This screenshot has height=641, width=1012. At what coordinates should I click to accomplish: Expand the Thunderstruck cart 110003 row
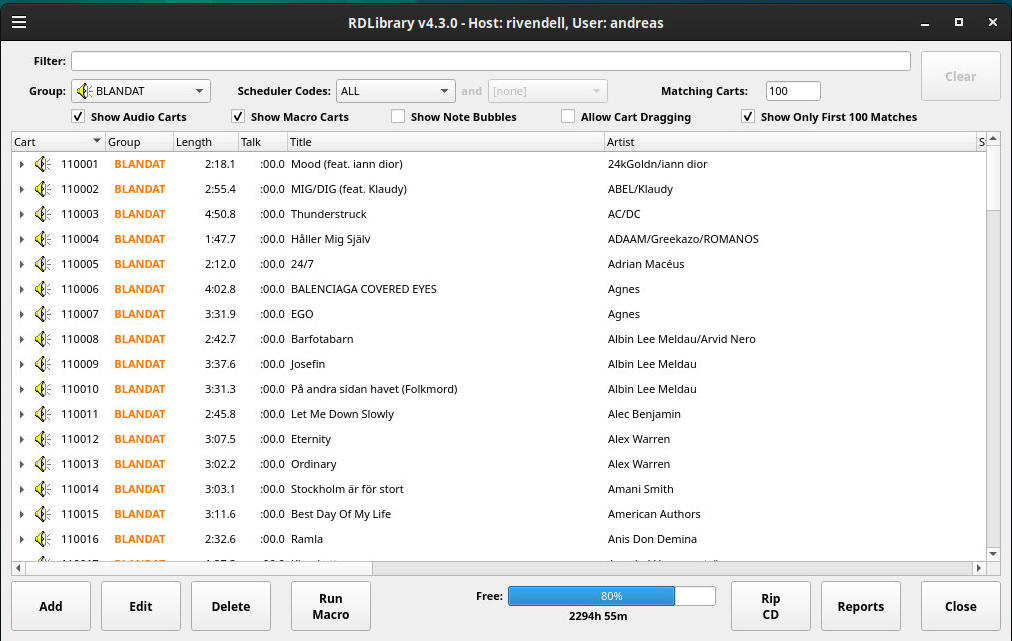tap(22, 214)
